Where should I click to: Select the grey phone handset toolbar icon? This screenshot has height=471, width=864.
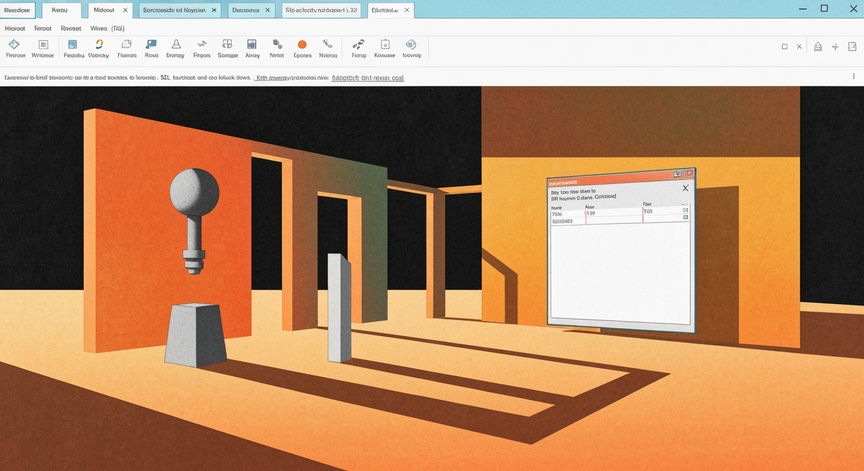click(327, 44)
